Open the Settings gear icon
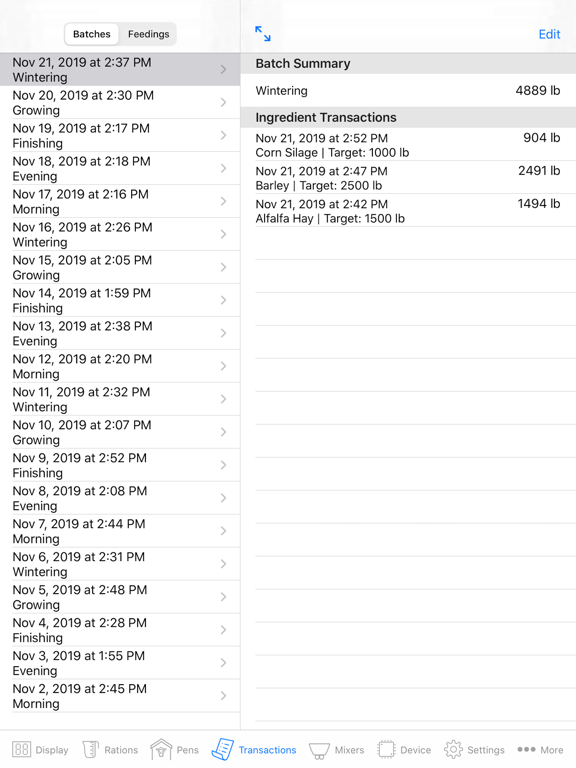This screenshot has height=768, width=576. coord(453,749)
